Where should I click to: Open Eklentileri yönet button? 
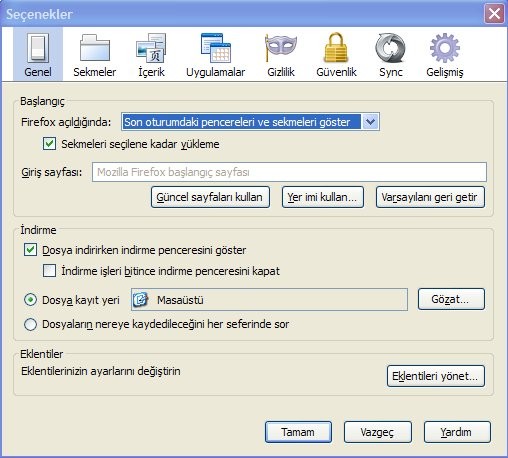pyautogui.click(x=436, y=376)
